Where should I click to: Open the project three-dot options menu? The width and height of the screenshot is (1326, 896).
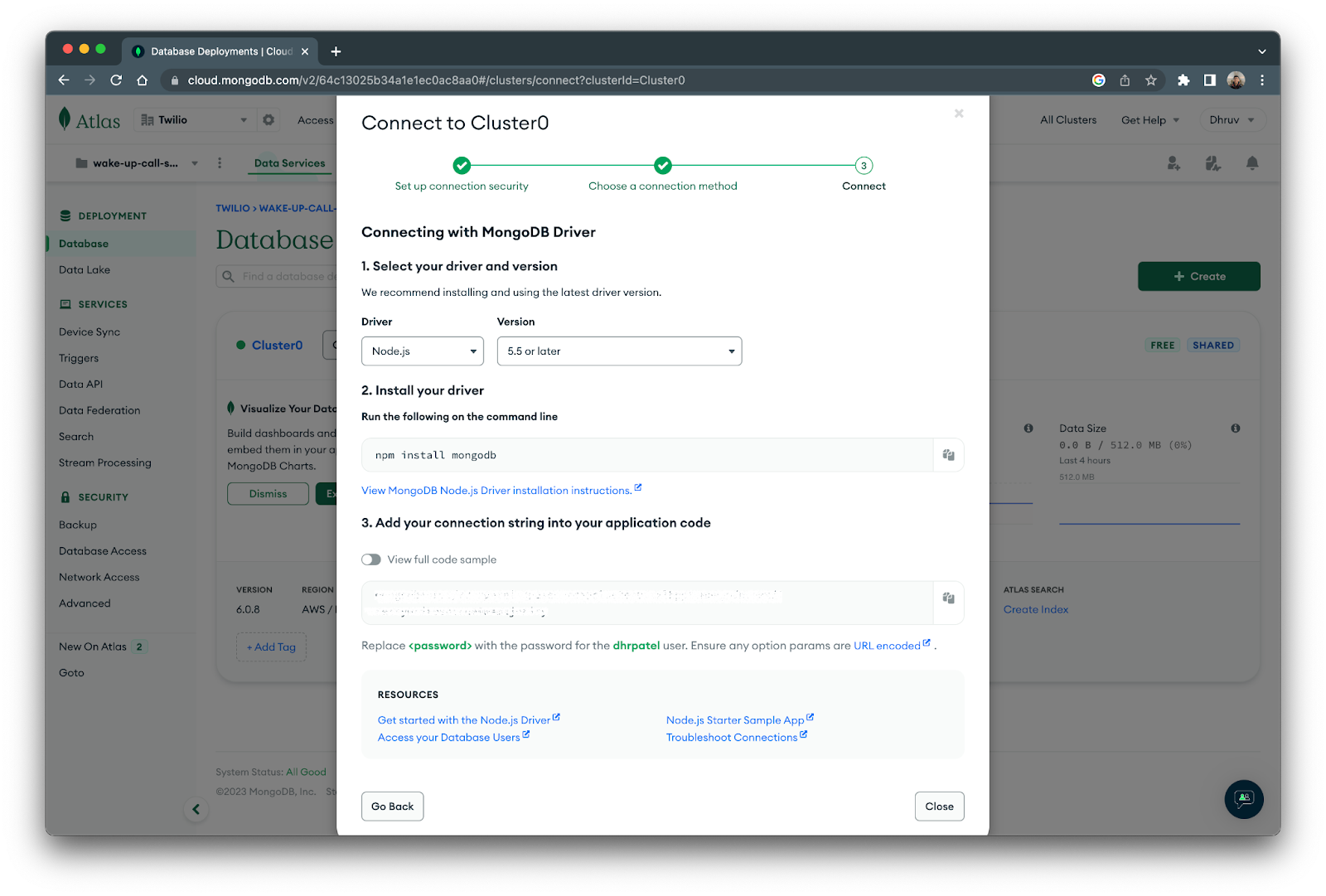click(x=220, y=163)
